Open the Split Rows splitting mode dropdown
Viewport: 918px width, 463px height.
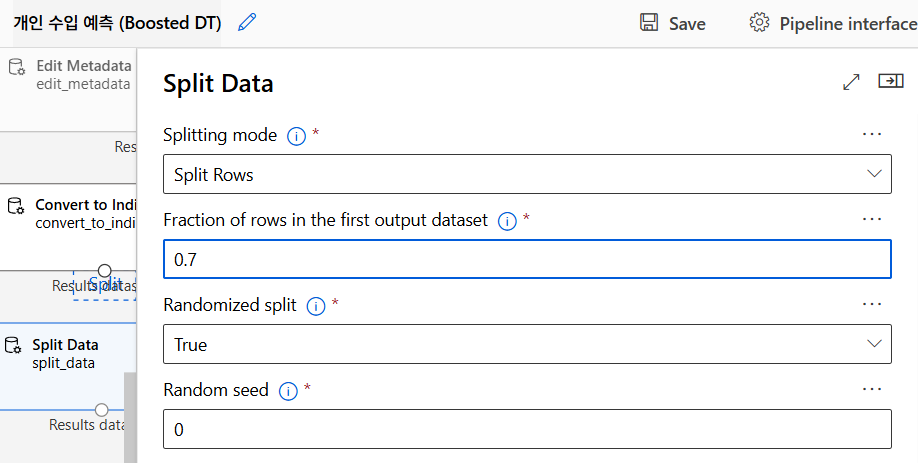(x=526, y=174)
